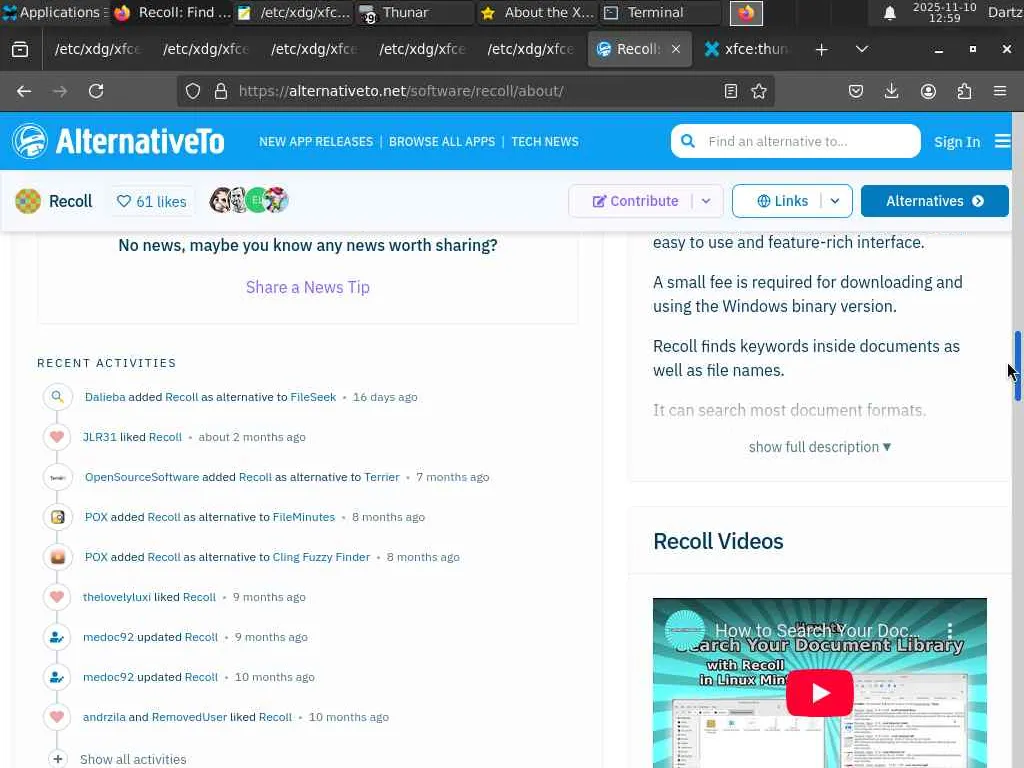The image size is (1024, 768).
Task: Click the magnifier activity icon beside Dalieba entry
Action: (x=57, y=396)
